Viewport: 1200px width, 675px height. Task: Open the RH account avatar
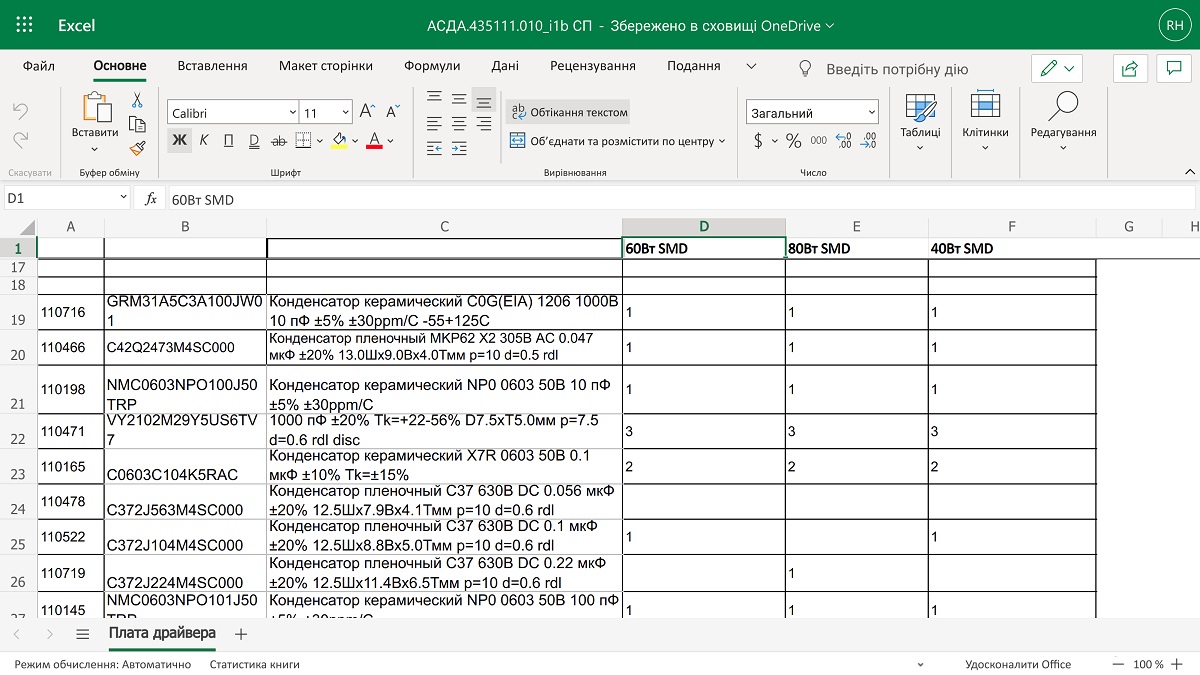pyautogui.click(x=1173, y=25)
